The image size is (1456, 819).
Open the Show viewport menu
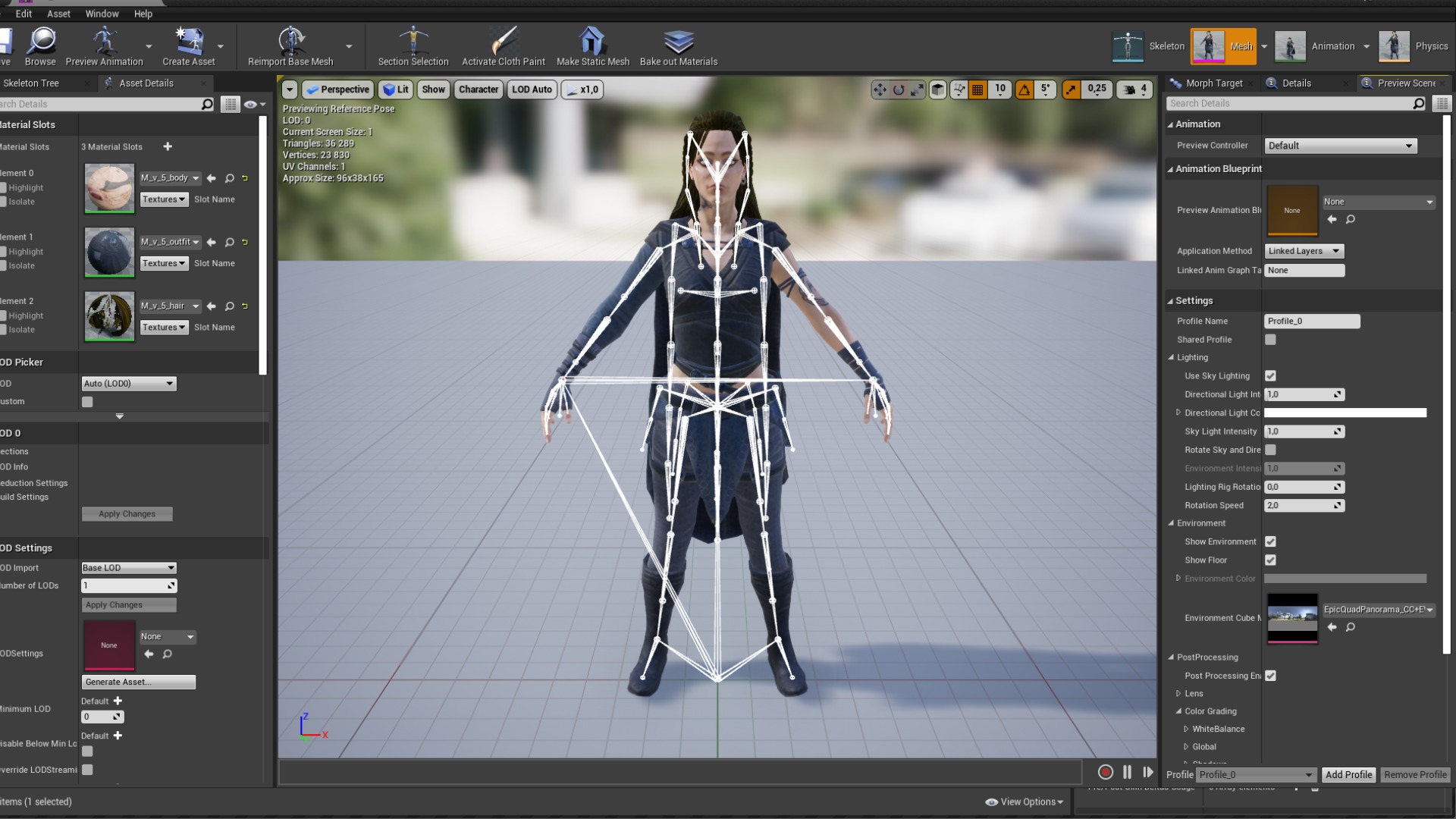[x=433, y=89]
